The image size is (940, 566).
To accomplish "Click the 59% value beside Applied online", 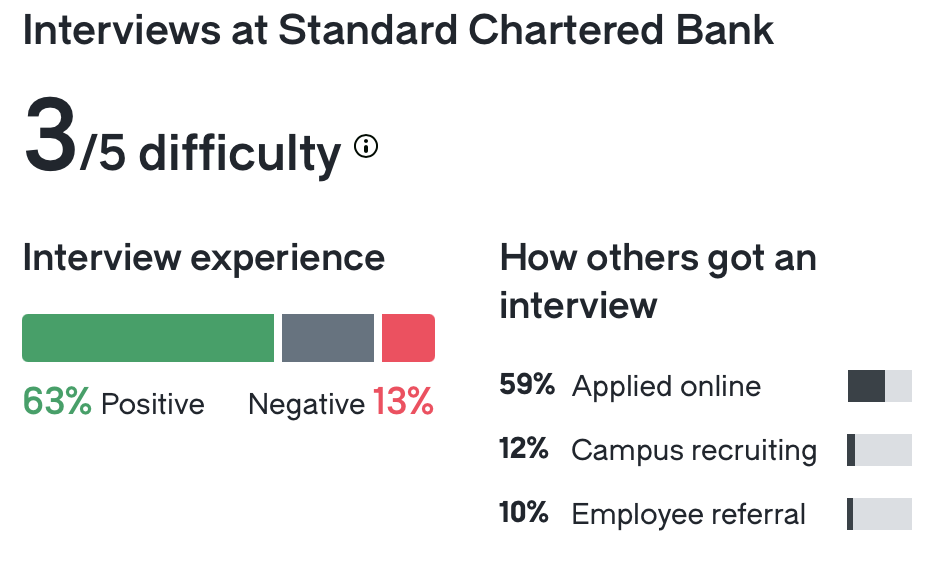I will pos(526,385).
